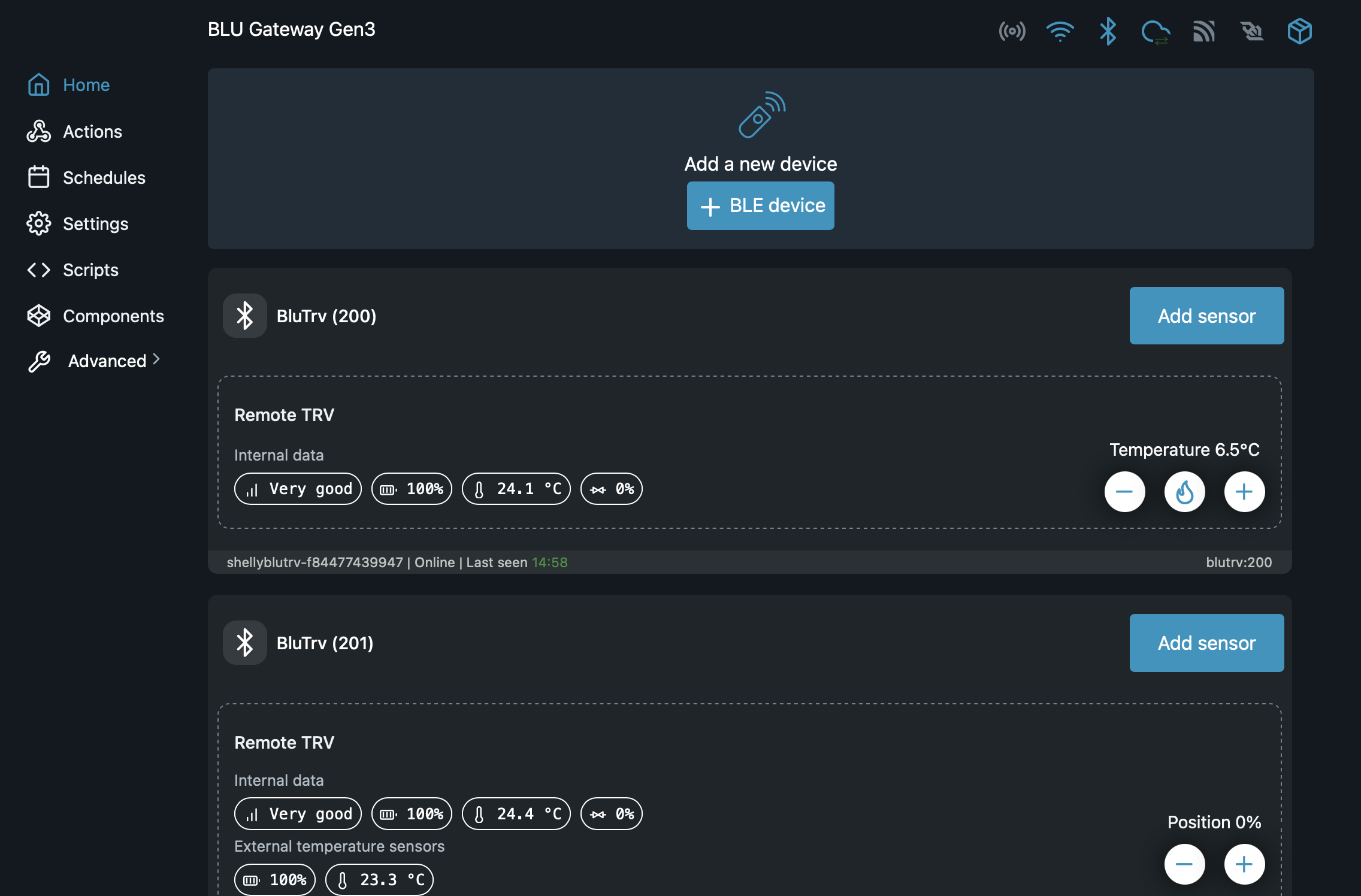Image resolution: width=1361 pixels, height=896 pixels.
Task: Click Add sensor for BluTrv (201)
Action: [x=1206, y=643]
